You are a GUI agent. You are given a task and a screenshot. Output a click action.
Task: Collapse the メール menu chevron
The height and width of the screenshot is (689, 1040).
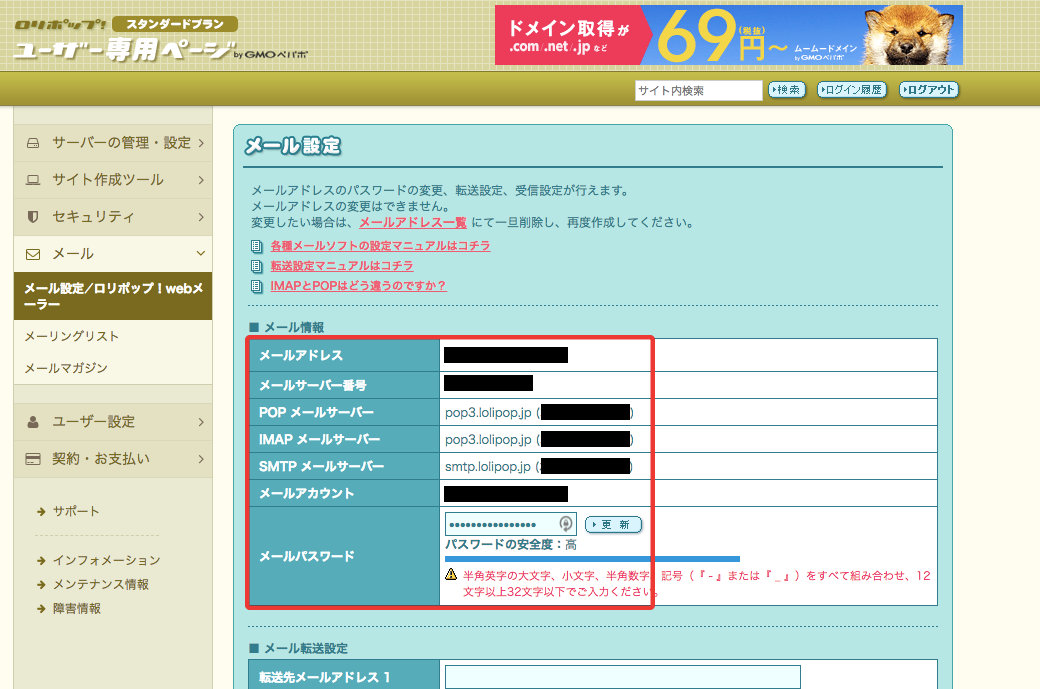(201, 254)
